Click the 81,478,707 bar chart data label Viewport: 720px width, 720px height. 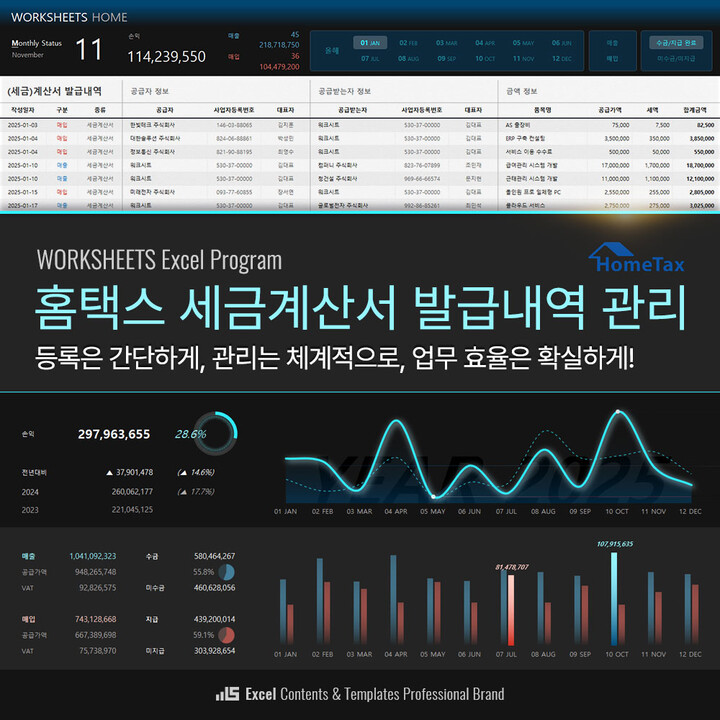point(512,568)
